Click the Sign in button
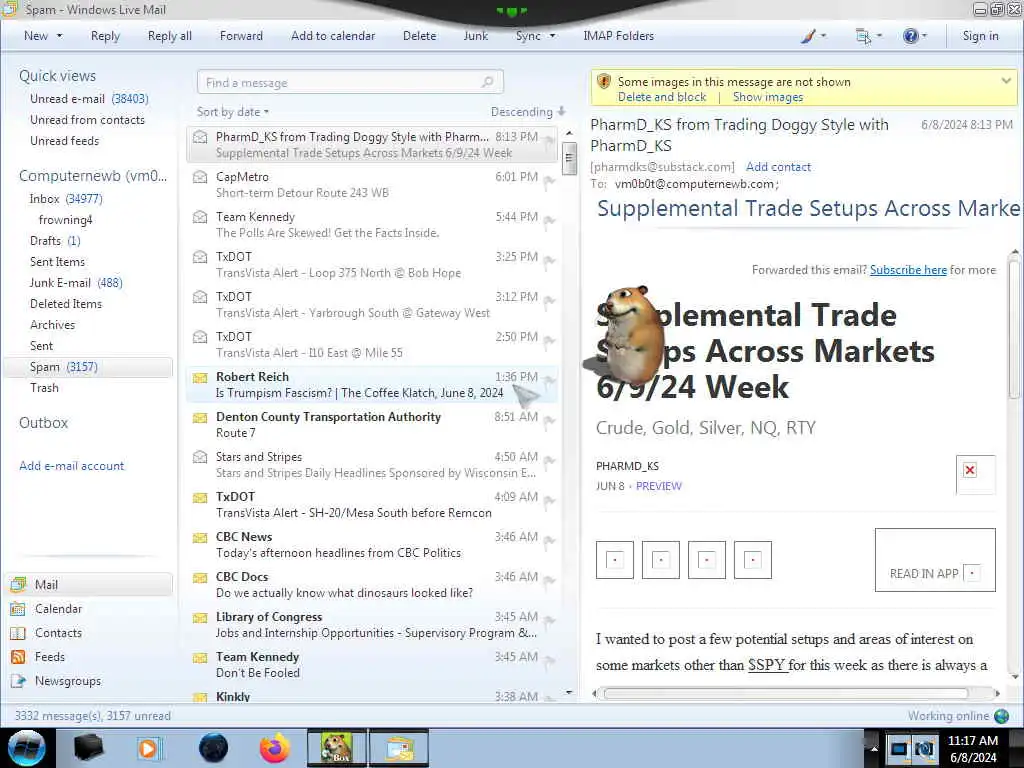 click(x=980, y=37)
